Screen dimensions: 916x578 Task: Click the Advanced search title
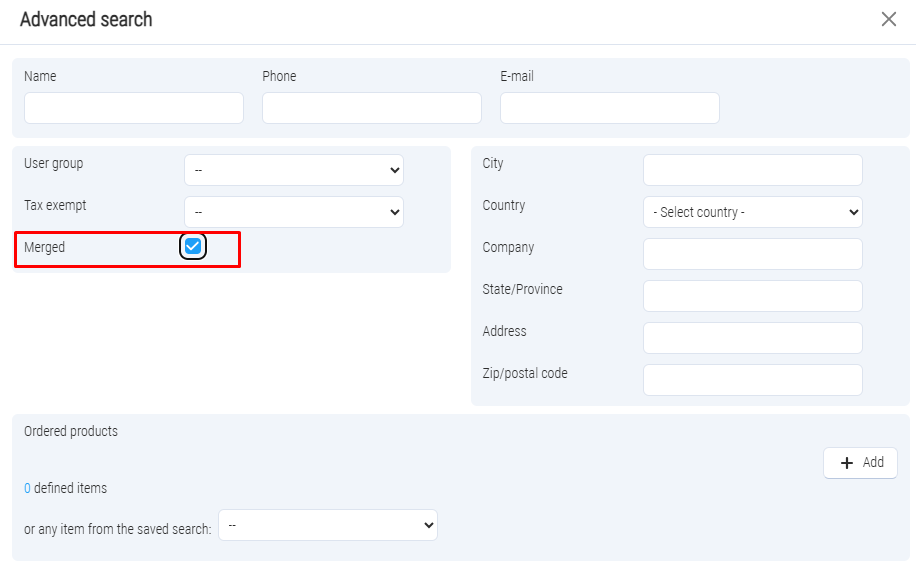click(x=86, y=19)
